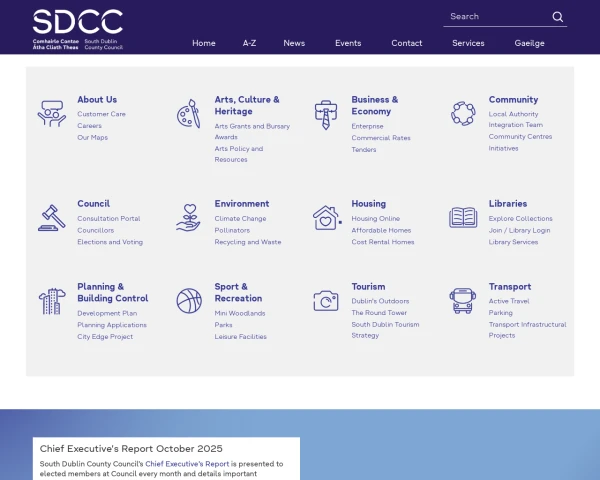Open Chief Executive's Report inline link
Screen dimensions: 600x480
(x=187, y=464)
